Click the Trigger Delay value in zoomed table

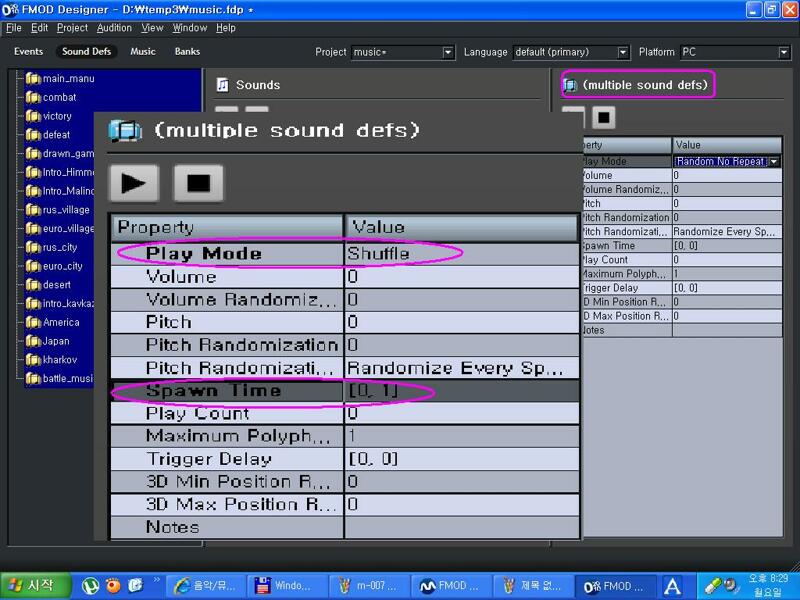pyautogui.click(x=462, y=459)
